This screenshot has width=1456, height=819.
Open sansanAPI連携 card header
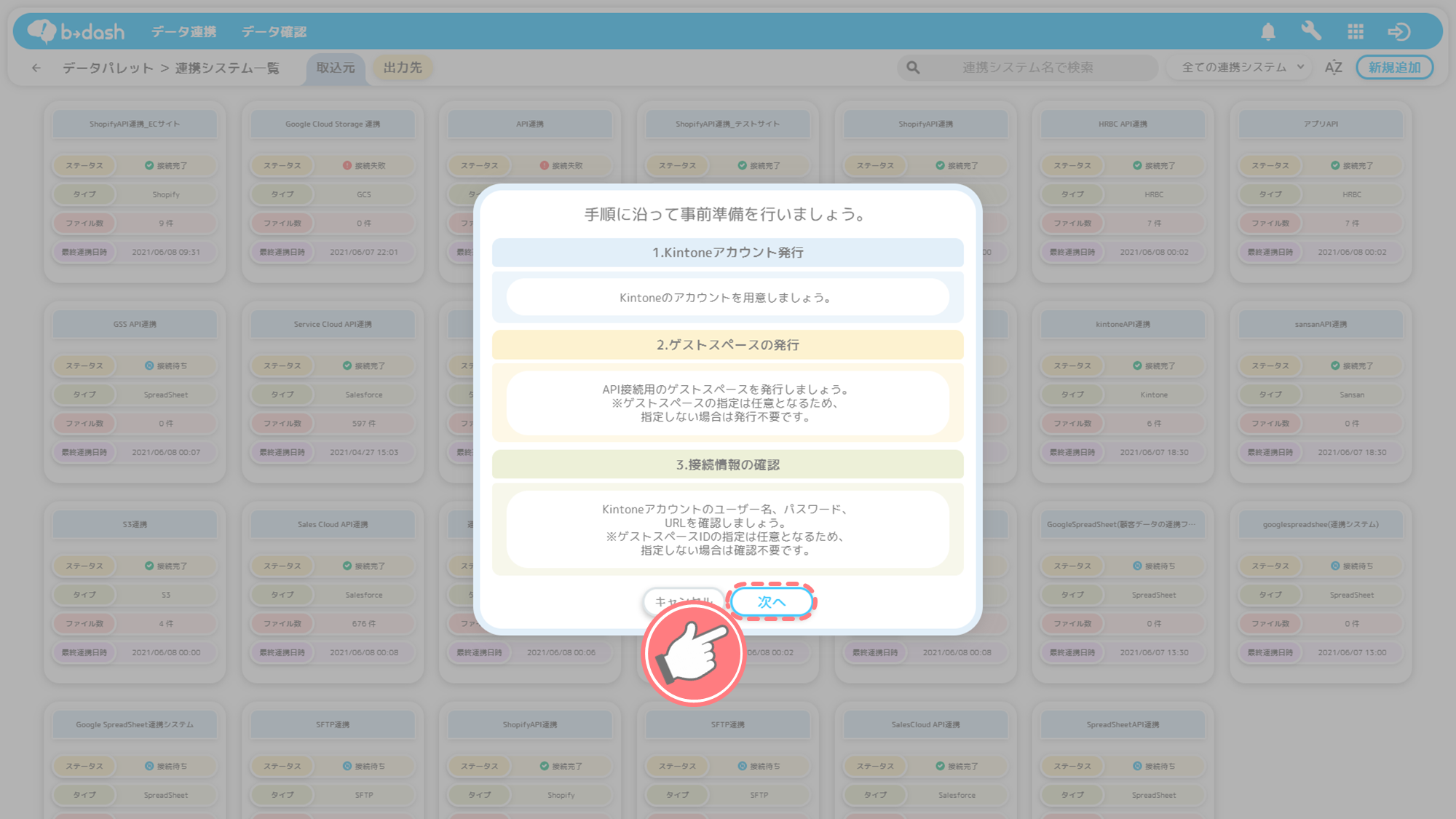pyautogui.click(x=1321, y=324)
